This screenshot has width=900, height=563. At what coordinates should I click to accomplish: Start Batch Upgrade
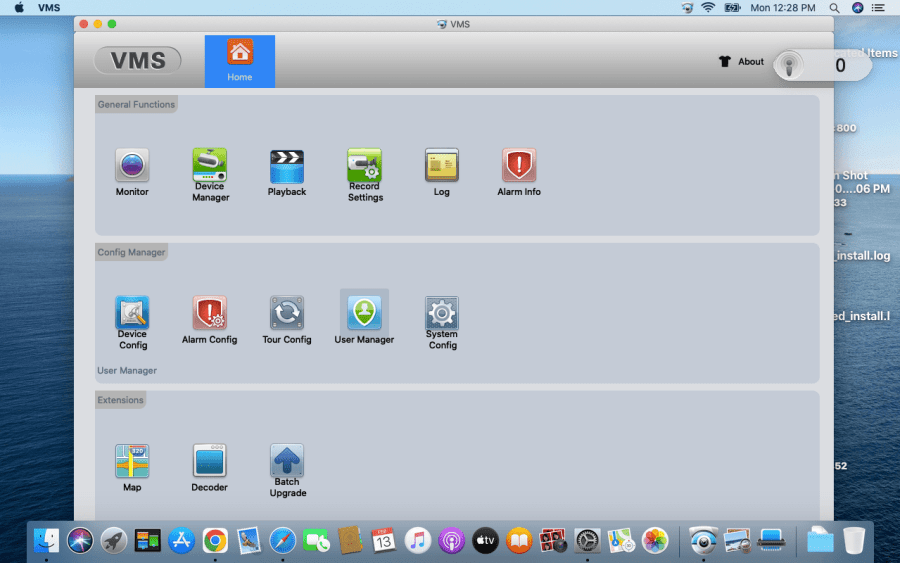287,462
